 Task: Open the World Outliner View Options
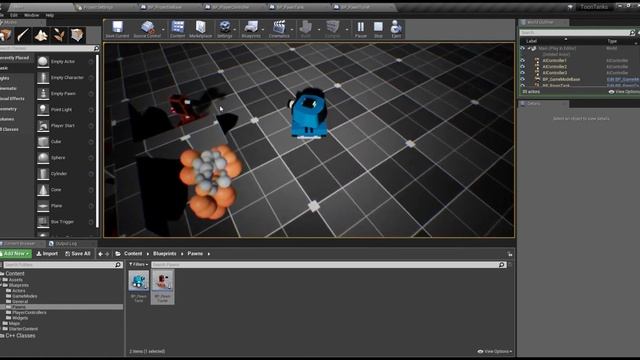point(624,92)
